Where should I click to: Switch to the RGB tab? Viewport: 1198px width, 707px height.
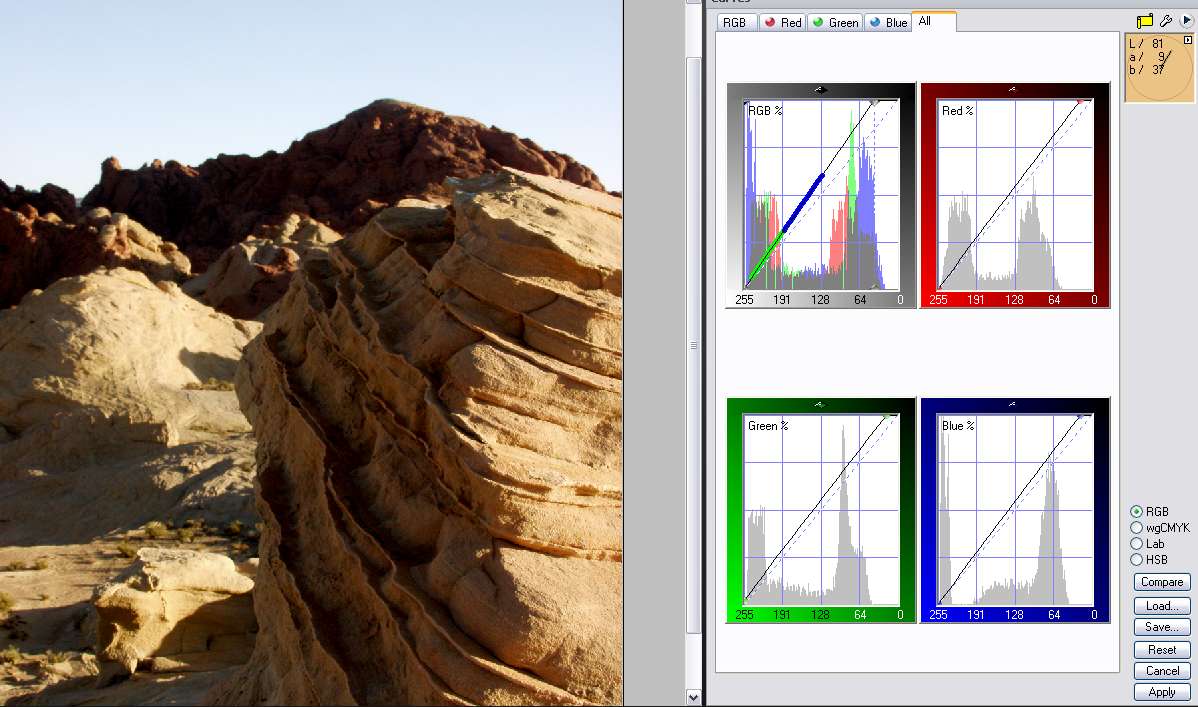click(736, 22)
